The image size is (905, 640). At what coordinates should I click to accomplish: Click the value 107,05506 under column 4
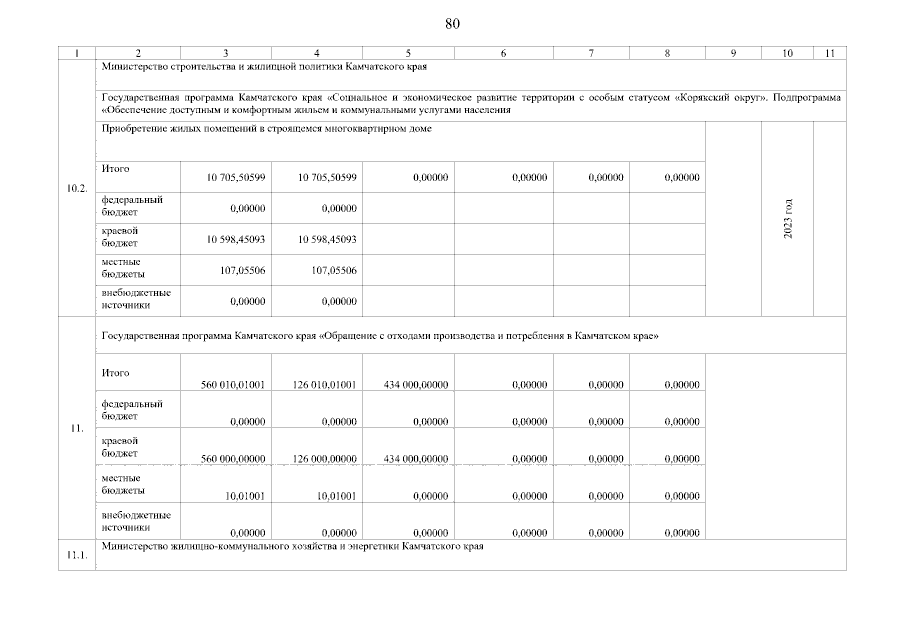[334, 270]
